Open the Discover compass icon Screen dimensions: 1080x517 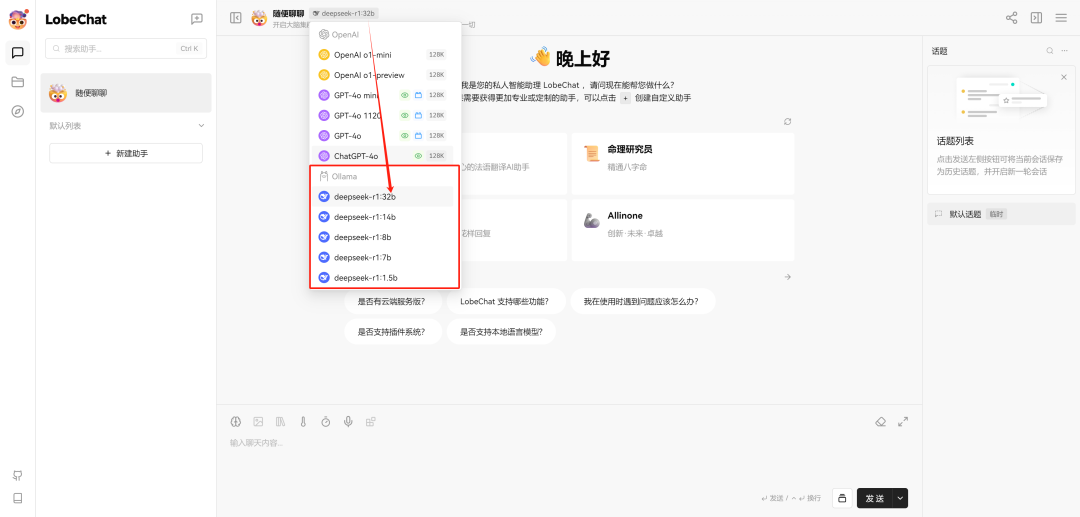coord(18,112)
